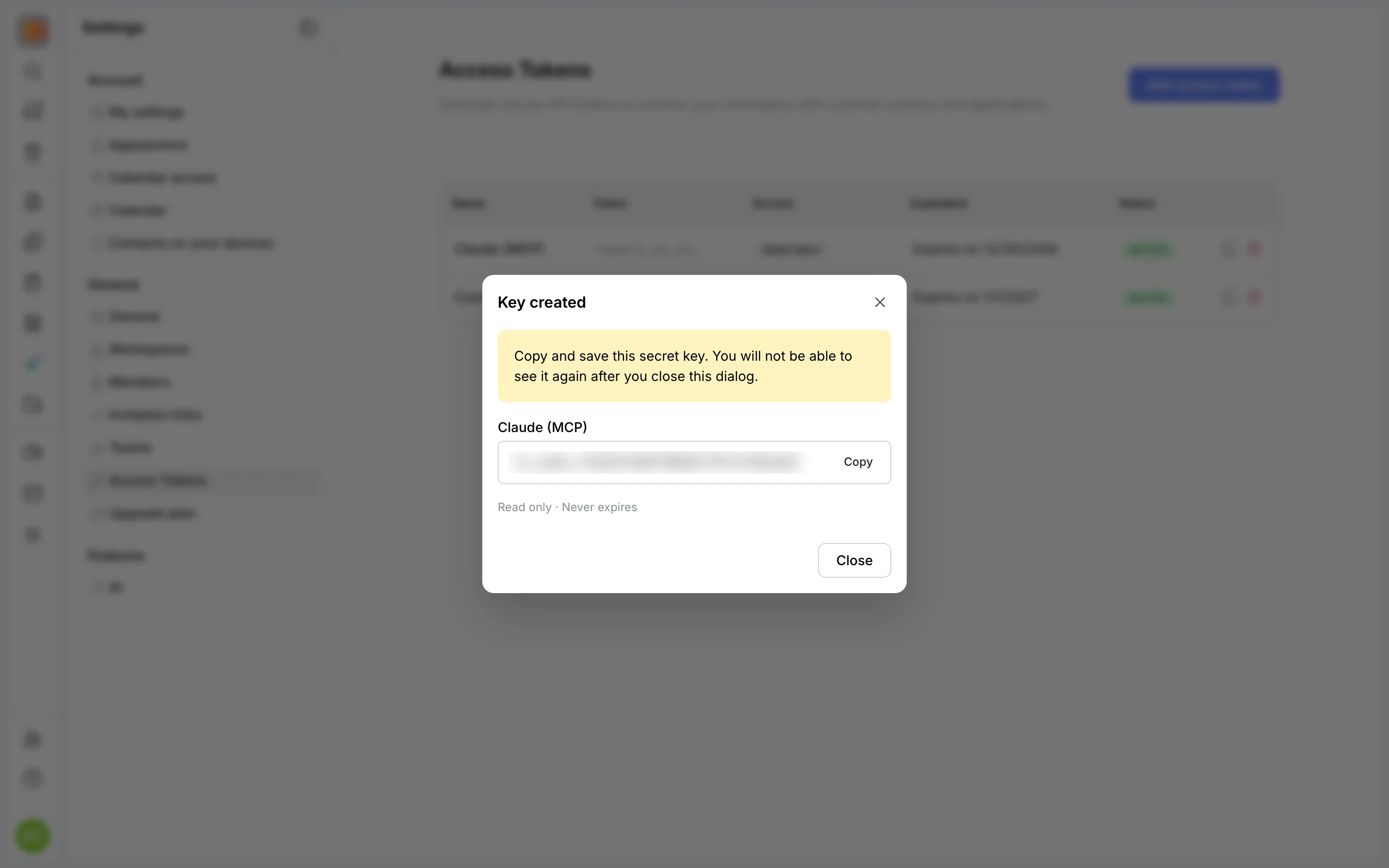Viewport: 1389px width, 868px height.
Task: Click the 'Claude (MCP)' key label
Action: (542, 427)
